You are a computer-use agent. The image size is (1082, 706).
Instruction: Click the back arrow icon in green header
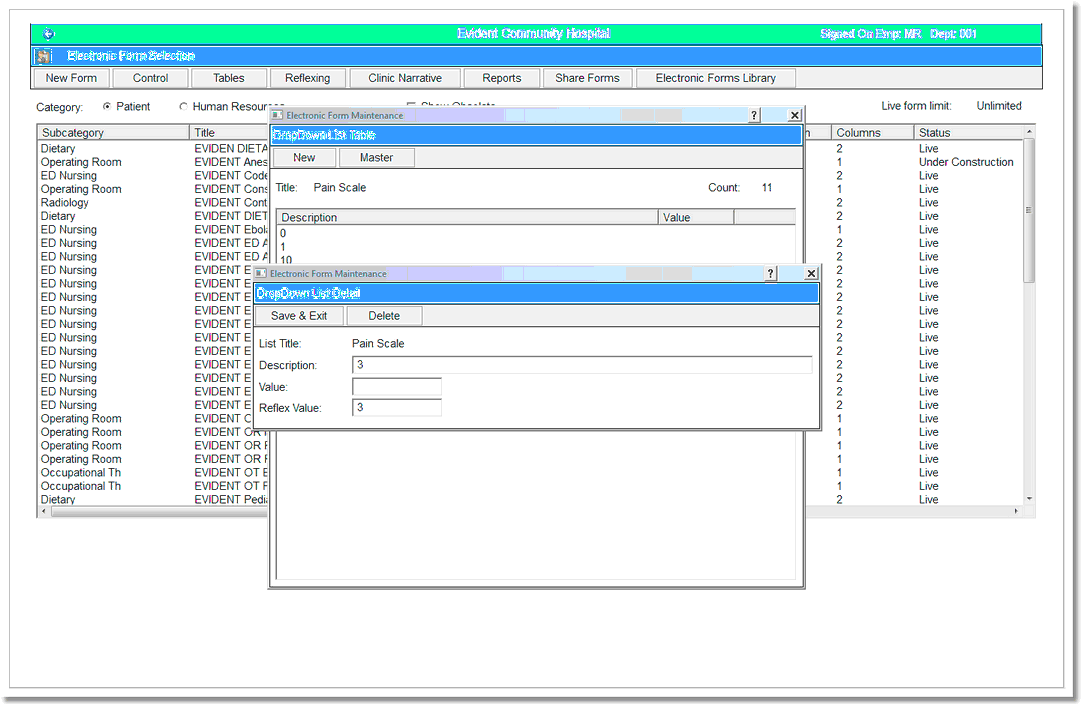pos(48,33)
